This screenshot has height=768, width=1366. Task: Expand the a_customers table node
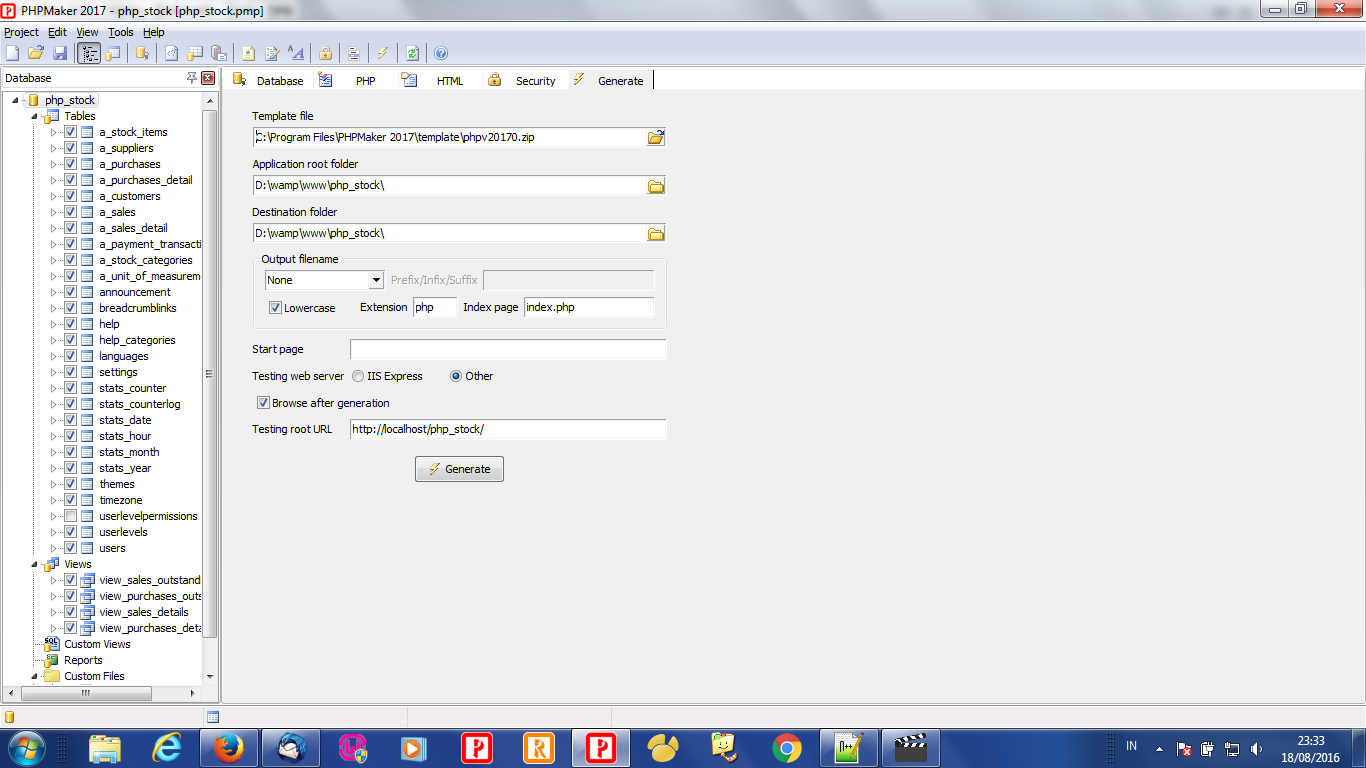pyautogui.click(x=54, y=196)
